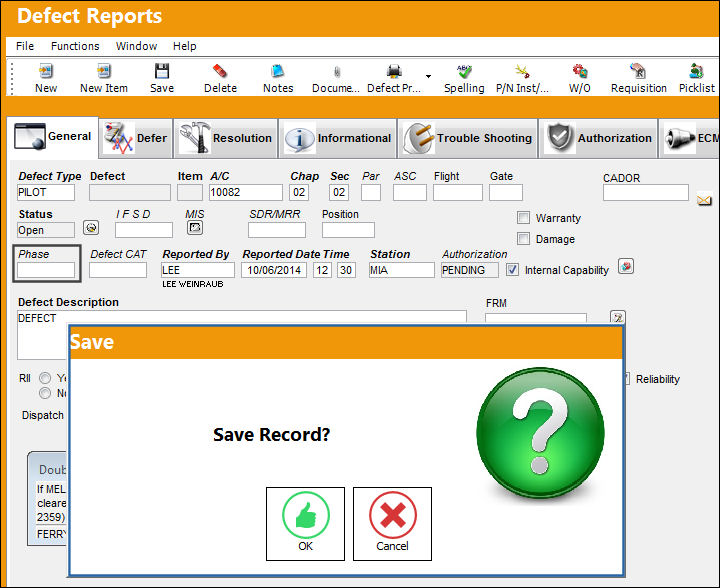Click the Requisition toolbar icon

pos(638,72)
